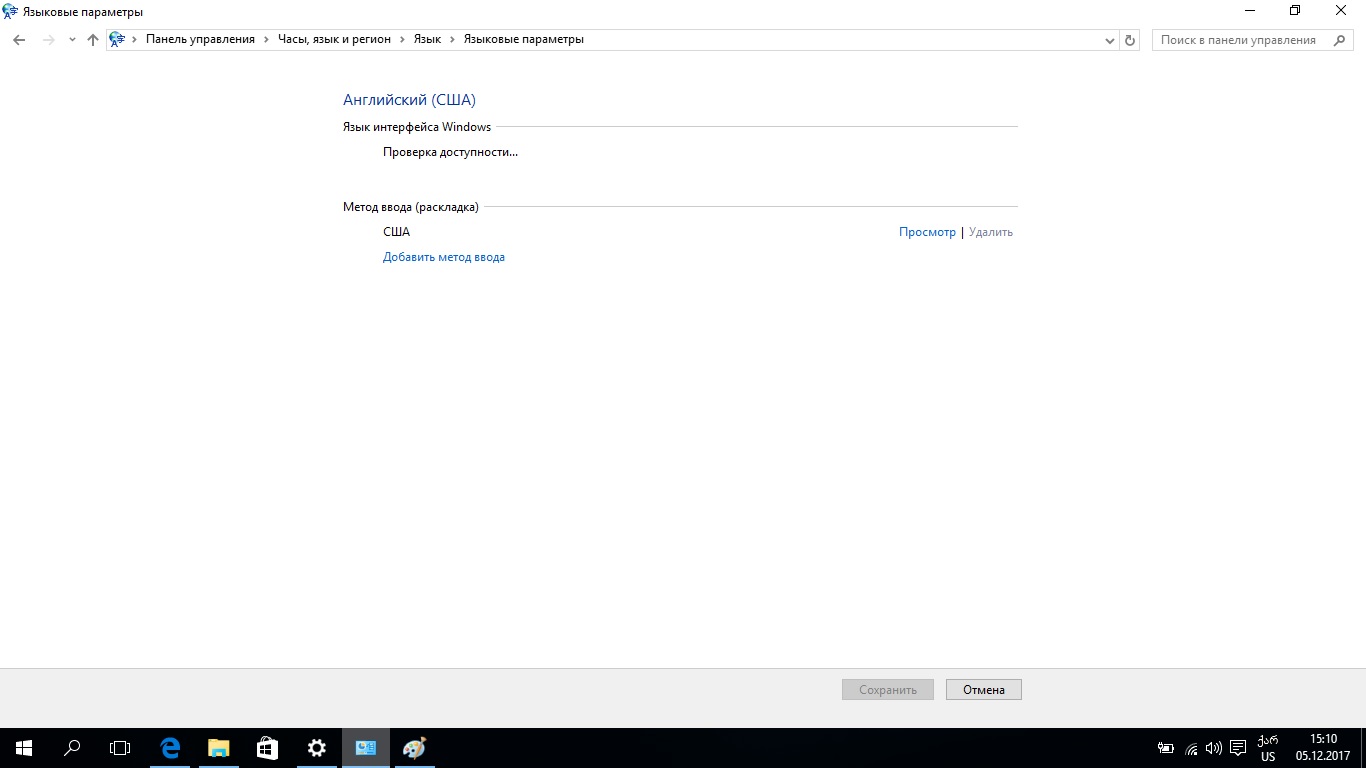Click the Английский (США) heading
Image resolution: width=1366 pixels, height=768 pixels.
click(x=409, y=100)
